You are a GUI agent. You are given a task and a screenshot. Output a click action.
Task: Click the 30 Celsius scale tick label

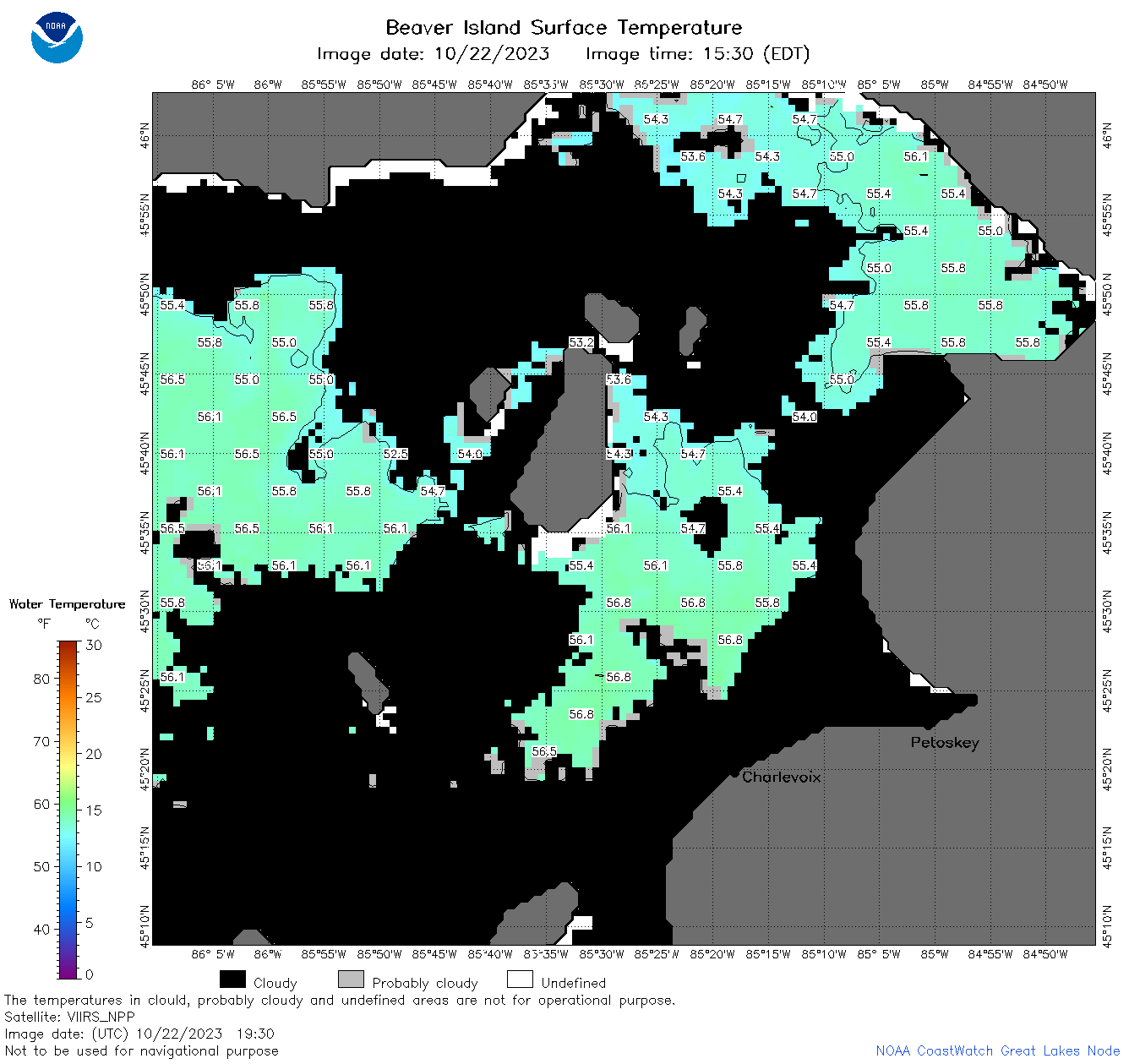94,645
